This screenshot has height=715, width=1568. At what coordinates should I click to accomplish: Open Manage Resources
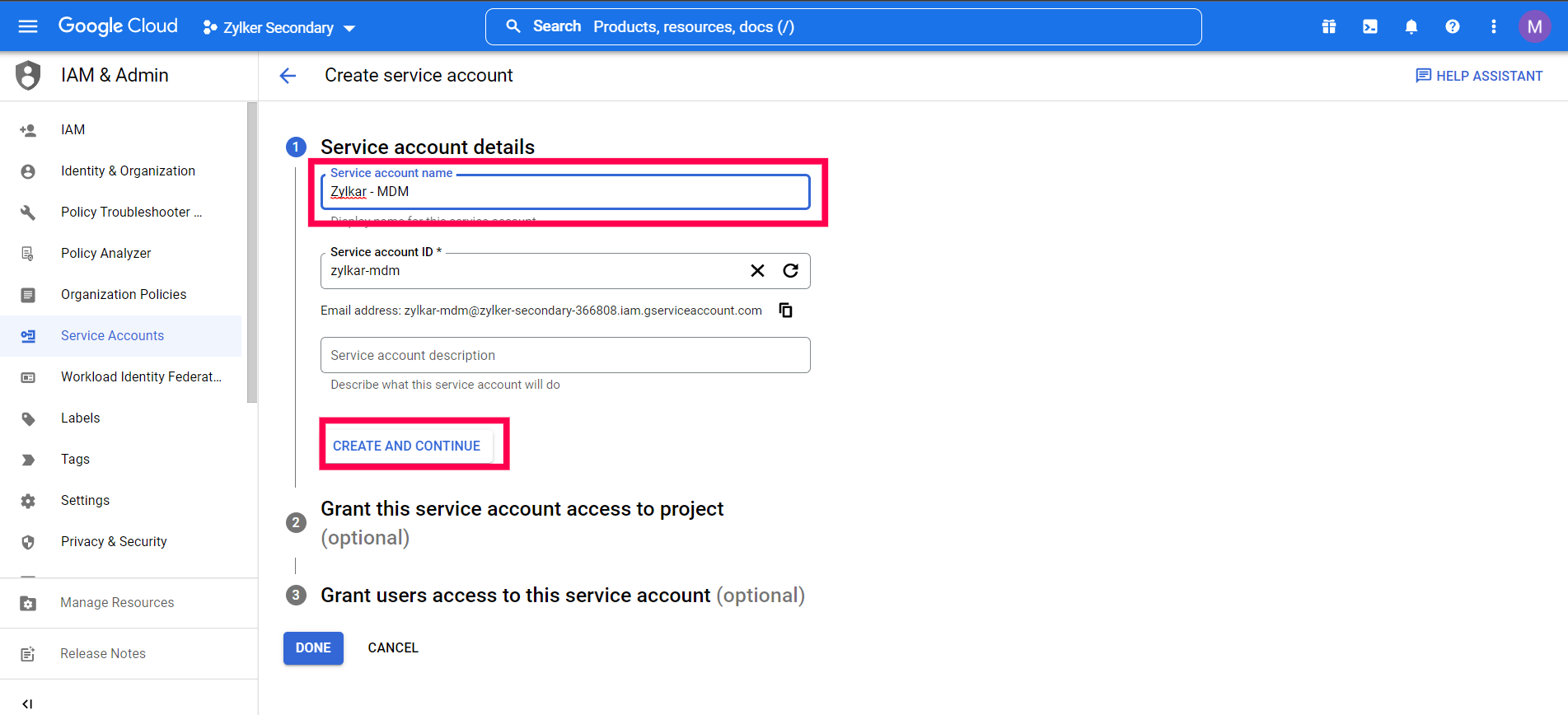pyautogui.click(x=129, y=603)
